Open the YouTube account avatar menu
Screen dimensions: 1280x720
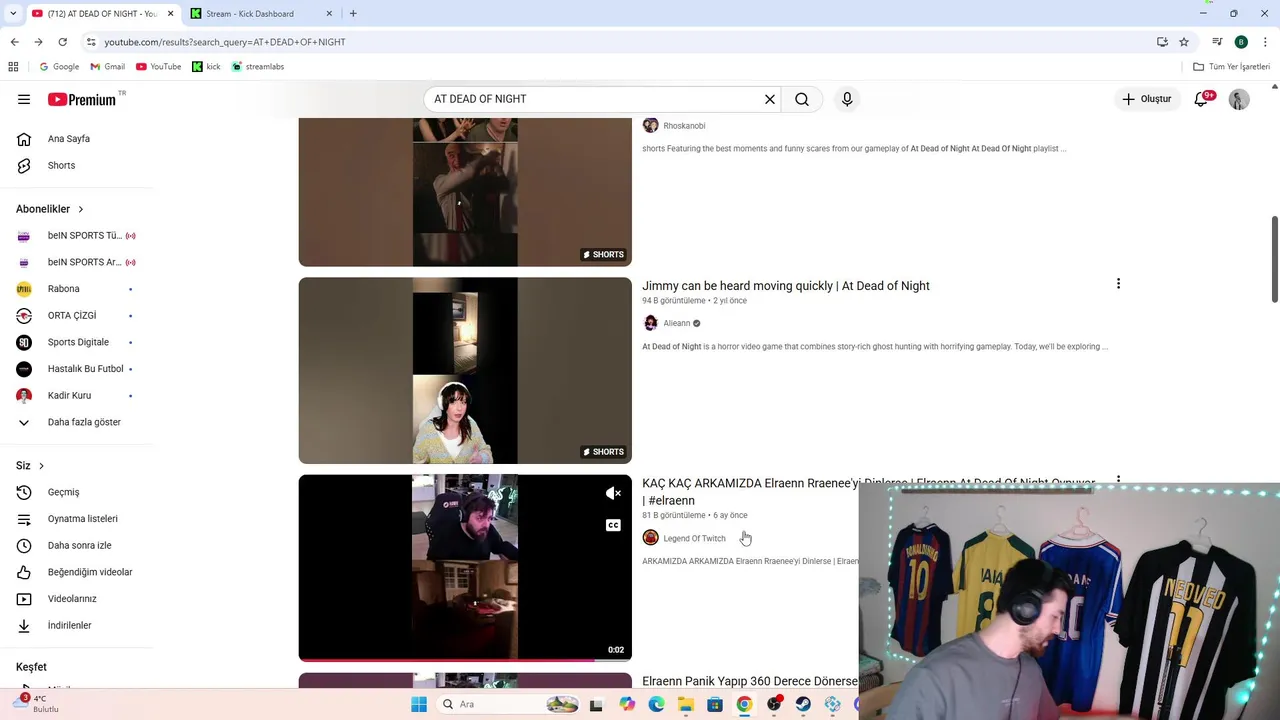click(1239, 99)
